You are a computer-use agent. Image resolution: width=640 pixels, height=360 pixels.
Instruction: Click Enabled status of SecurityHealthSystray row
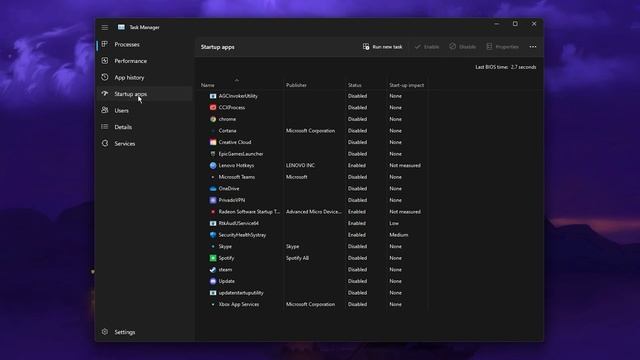tap(357, 235)
